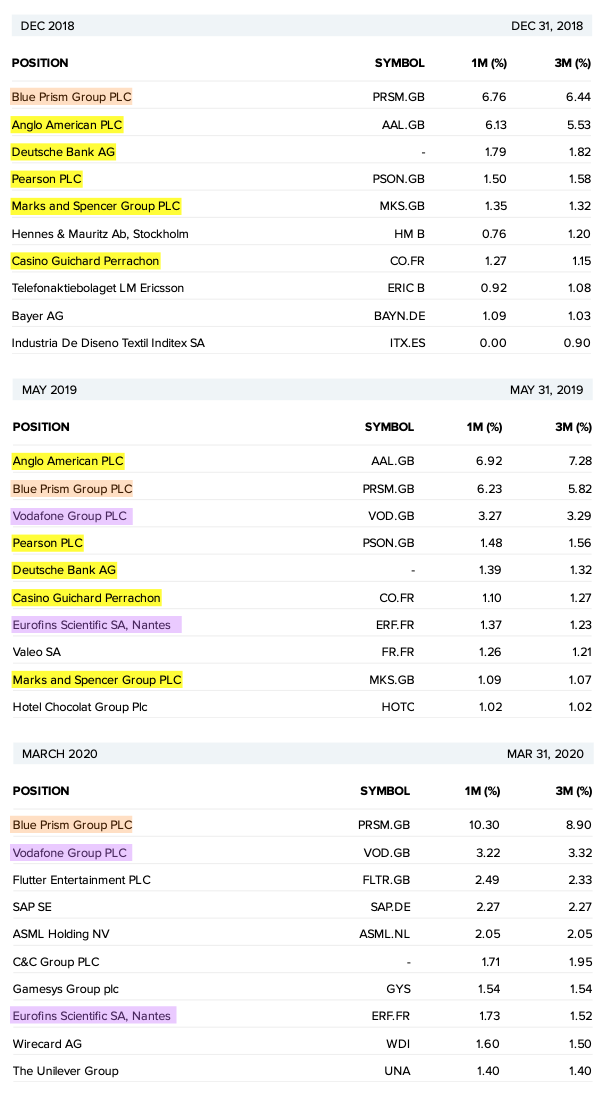Click the 10.30 value for Blue Prism

point(484,825)
